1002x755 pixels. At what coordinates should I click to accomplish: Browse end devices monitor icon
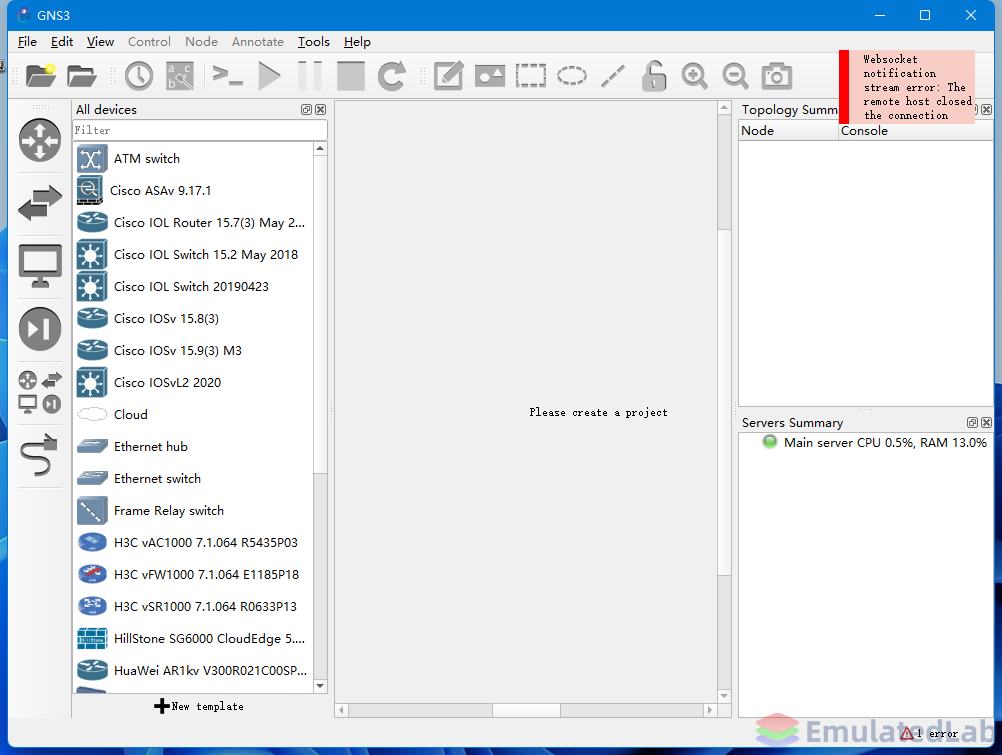pyautogui.click(x=40, y=266)
